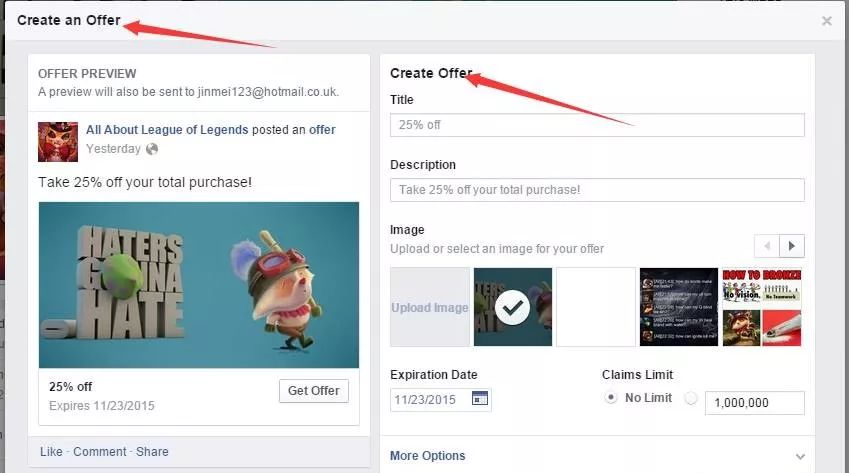The height and width of the screenshot is (473, 849).
Task: Click the Get Offer button
Action: click(314, 391)
